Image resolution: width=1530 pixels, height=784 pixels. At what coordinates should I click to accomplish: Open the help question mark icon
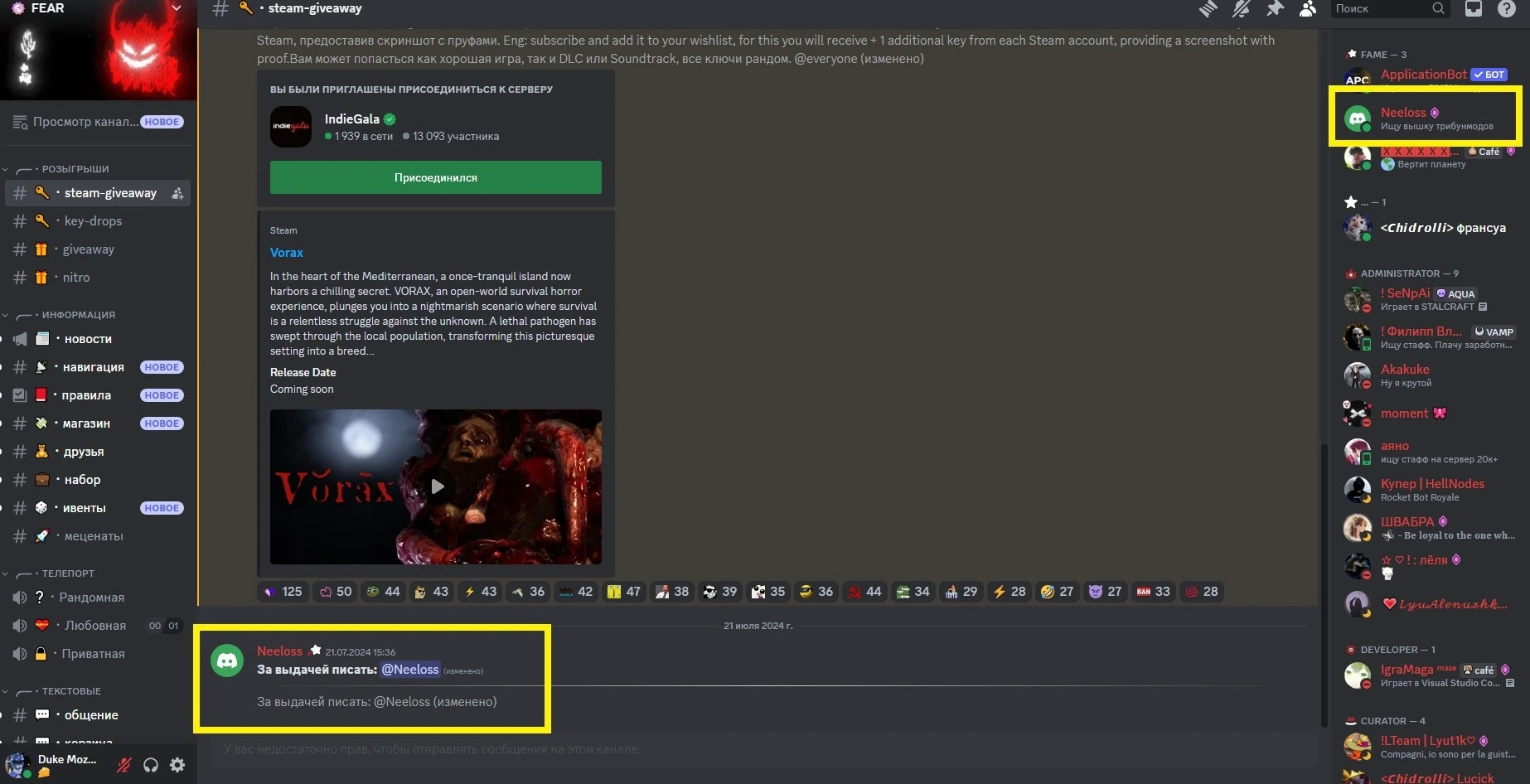pyautogui.click(x=1507, y=9)
